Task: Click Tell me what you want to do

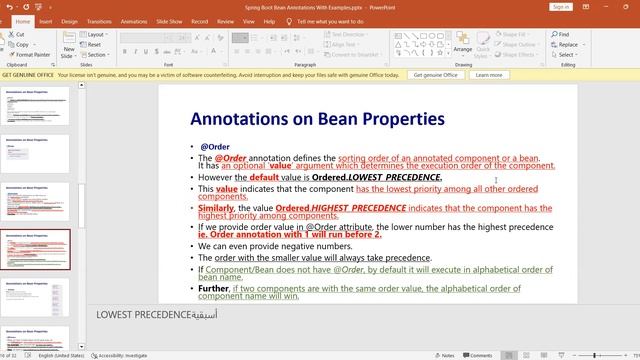Action: [330, 22]
